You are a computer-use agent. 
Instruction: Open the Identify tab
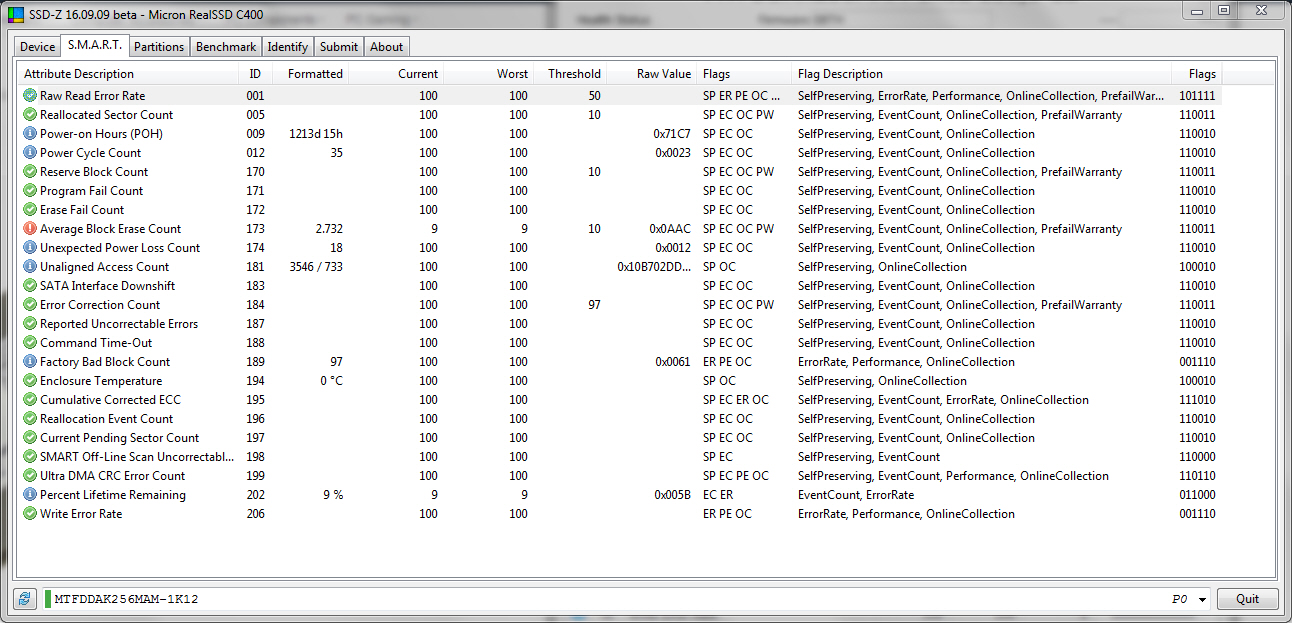coord(288,47)
